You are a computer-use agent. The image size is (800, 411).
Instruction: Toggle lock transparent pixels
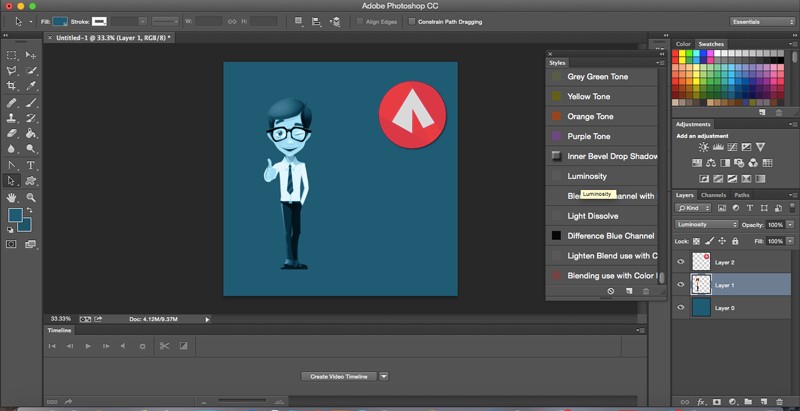point(696,241)
